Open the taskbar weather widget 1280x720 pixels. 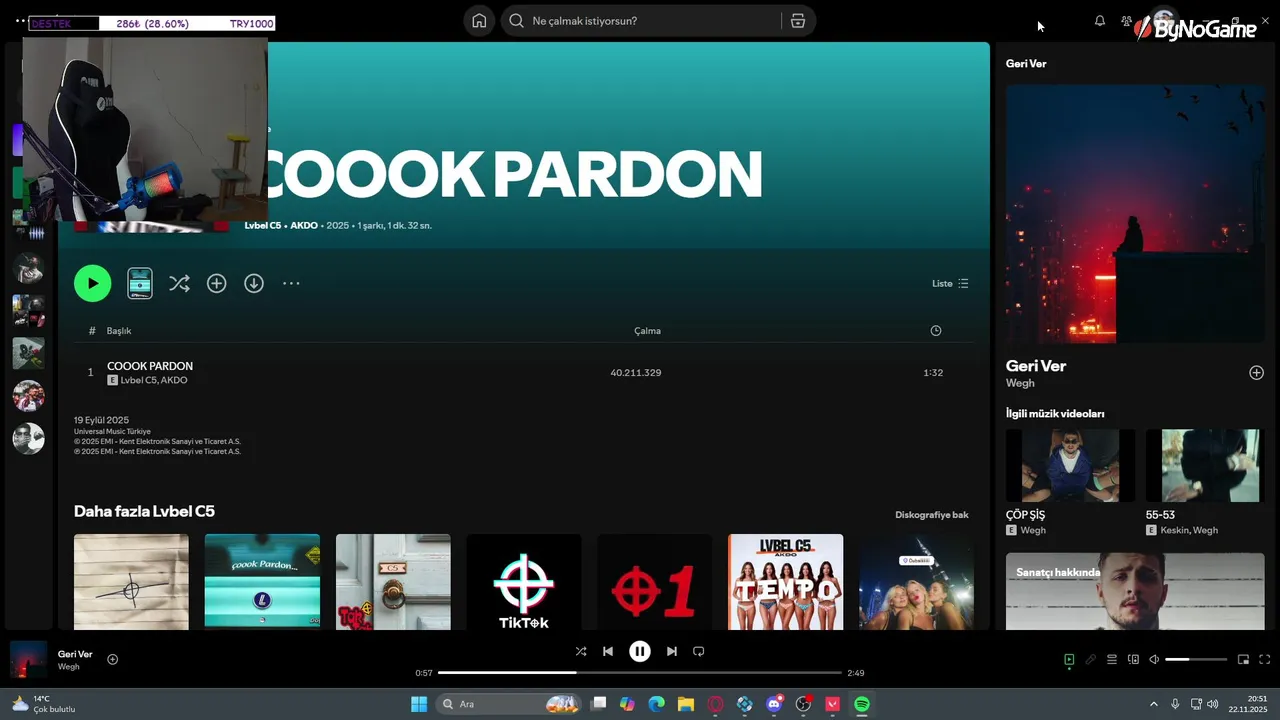(x=42, y=704)
